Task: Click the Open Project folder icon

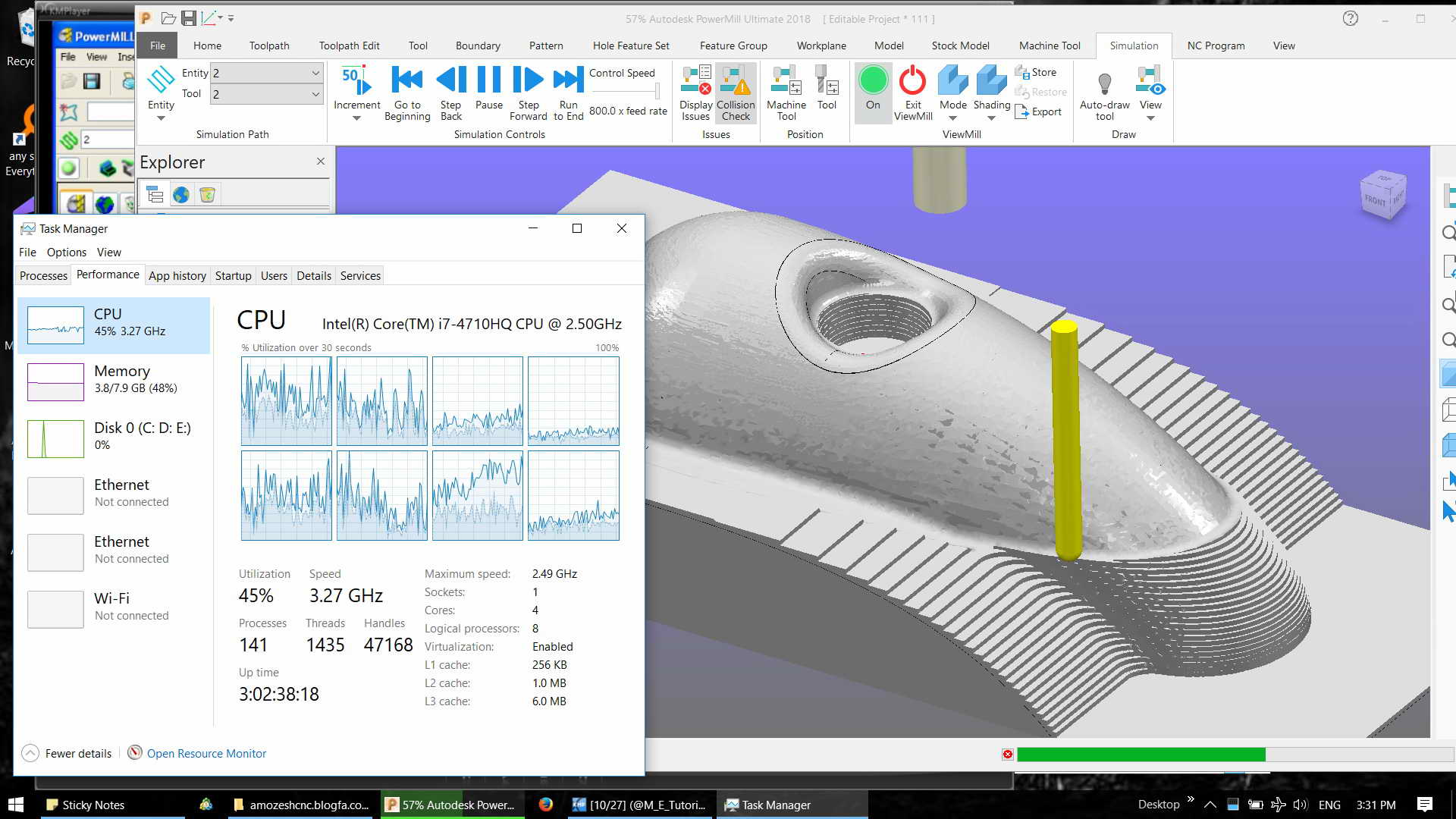Action: click(168, 18)
